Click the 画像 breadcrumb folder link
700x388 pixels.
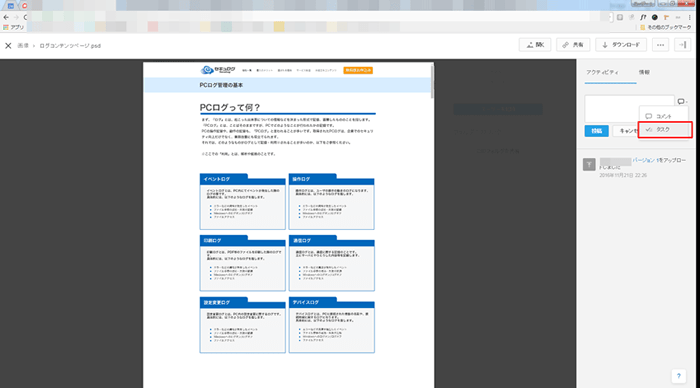(x=23, y=46)
